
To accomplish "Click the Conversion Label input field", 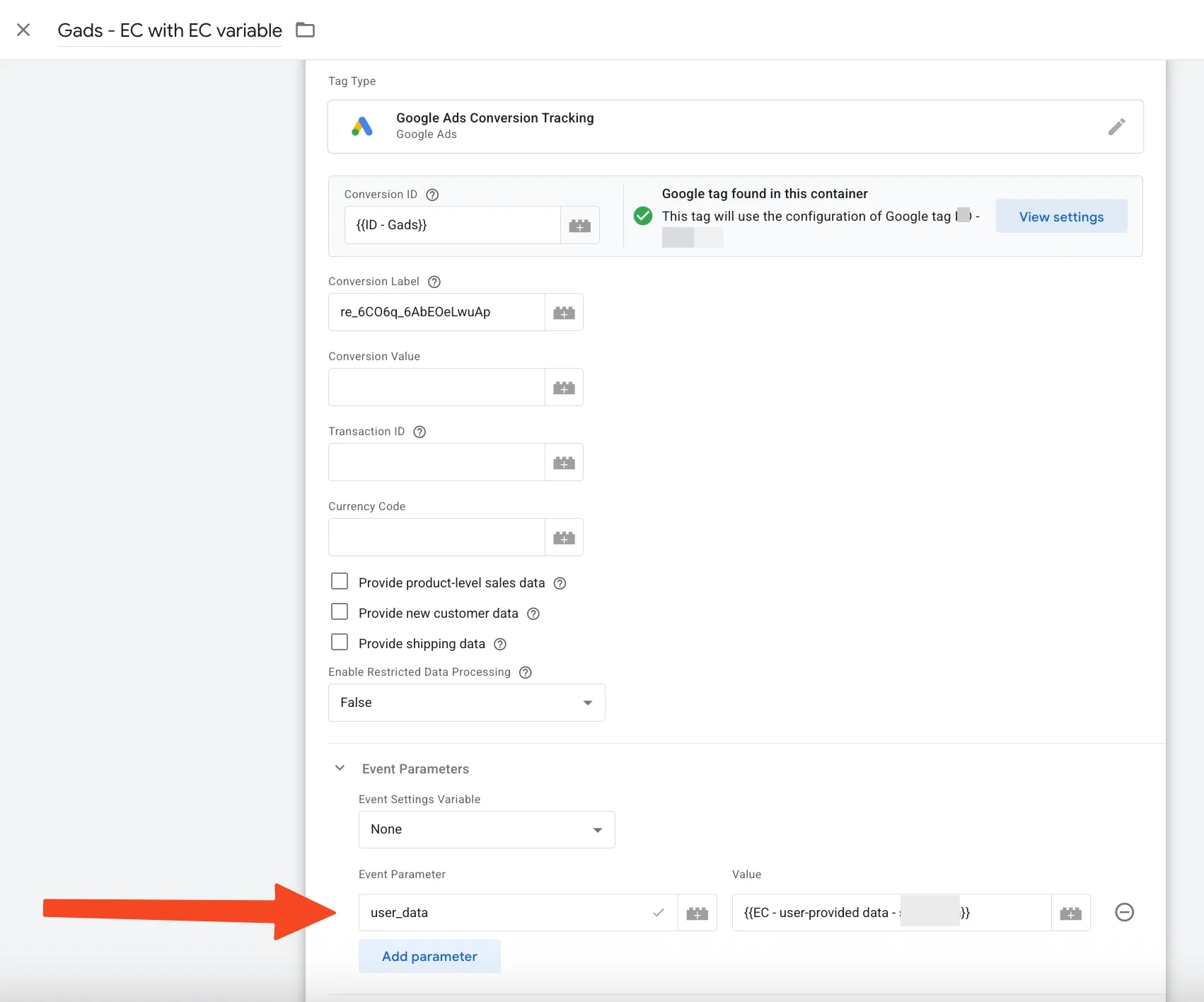I will tap(436, 312).
